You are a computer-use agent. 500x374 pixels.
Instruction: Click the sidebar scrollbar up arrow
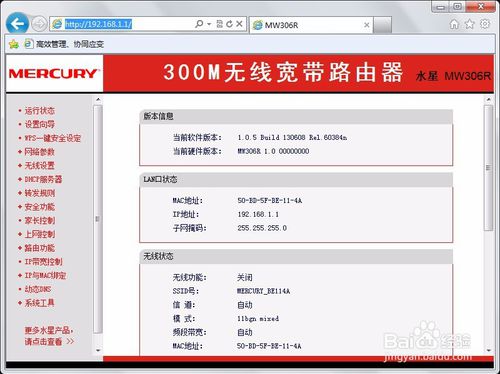click(98, 100)
